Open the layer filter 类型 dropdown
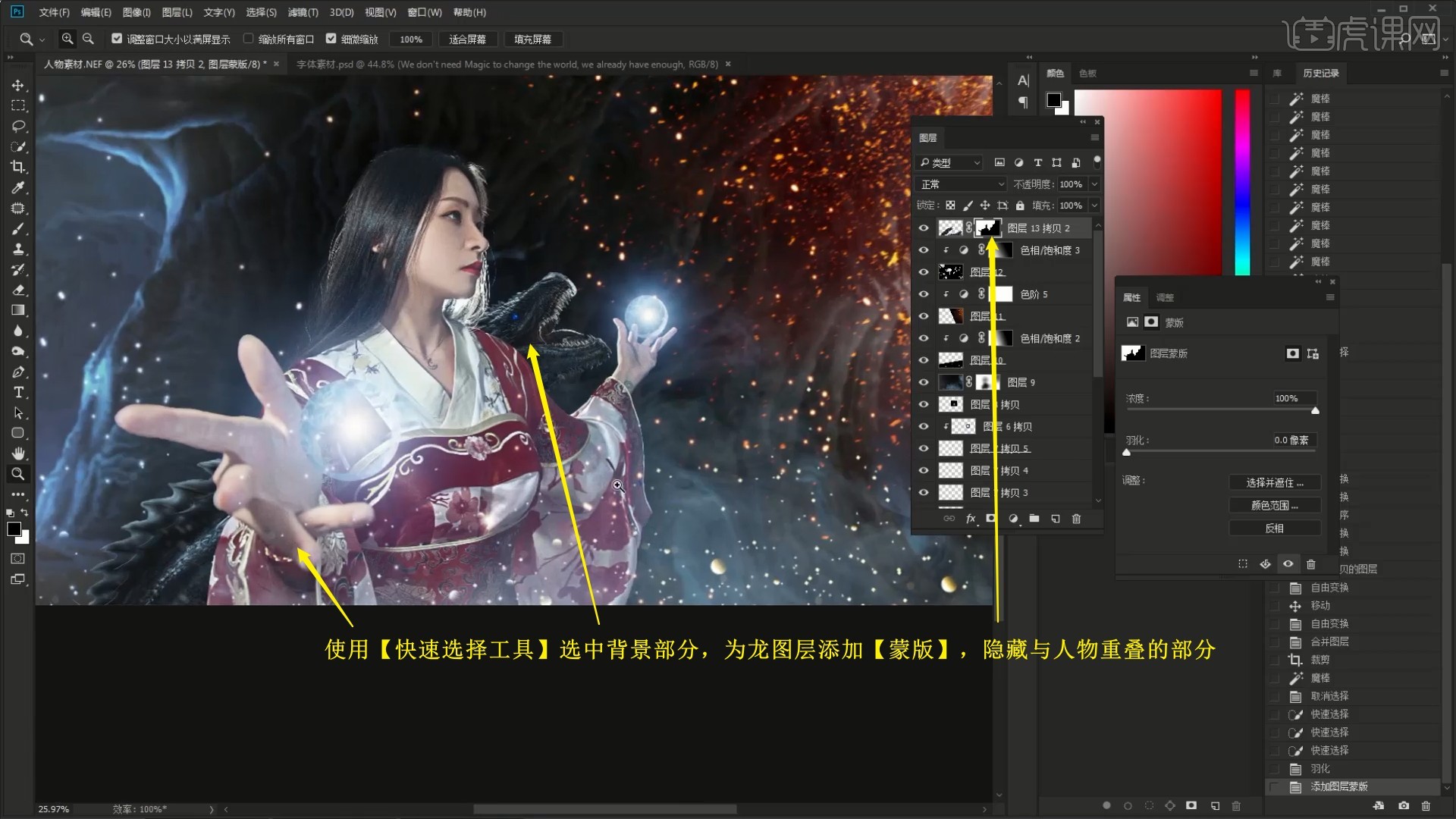This screenshot has height=819, width=1456. 949,162
